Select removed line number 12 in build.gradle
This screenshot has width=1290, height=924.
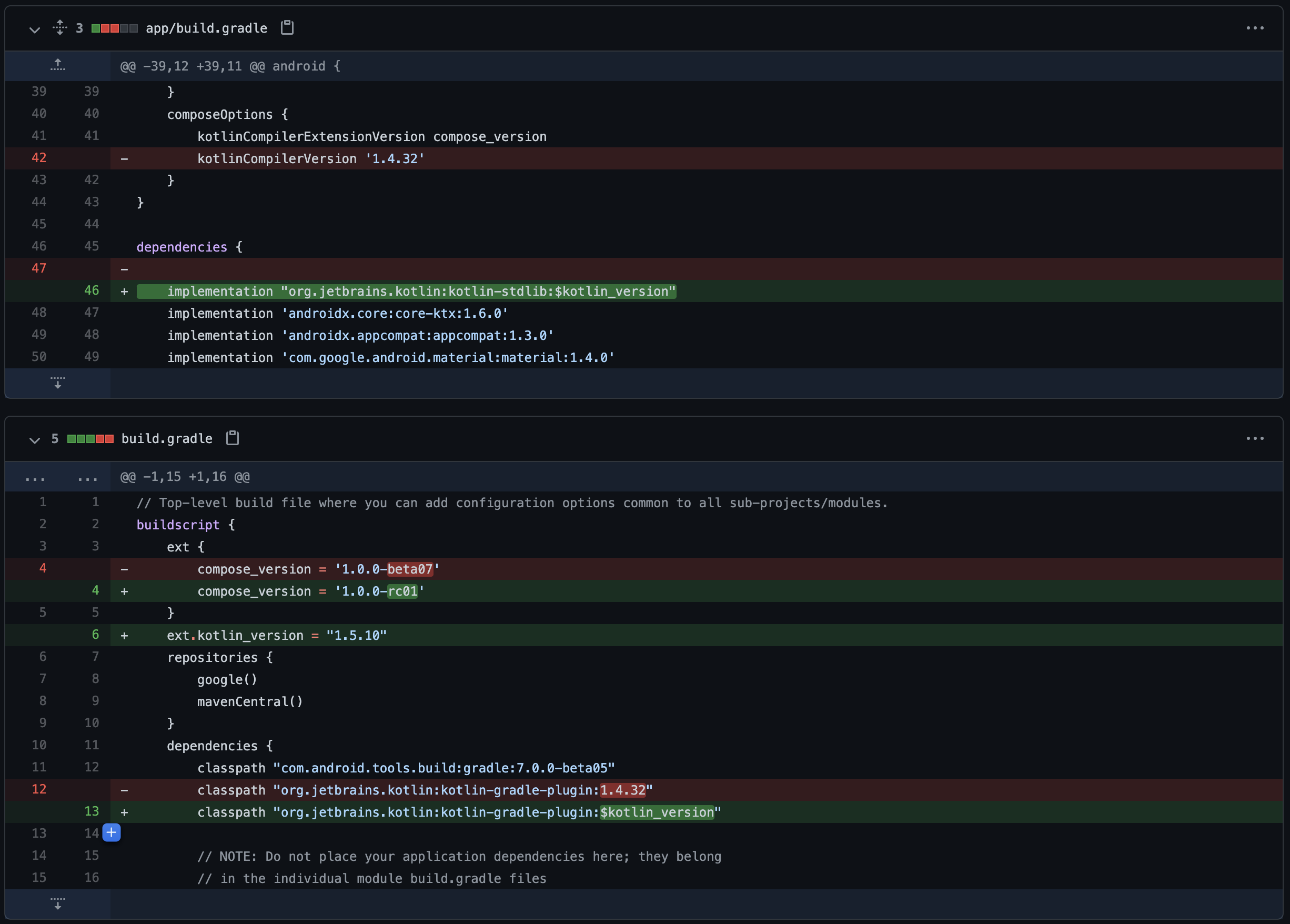point(39,789)
